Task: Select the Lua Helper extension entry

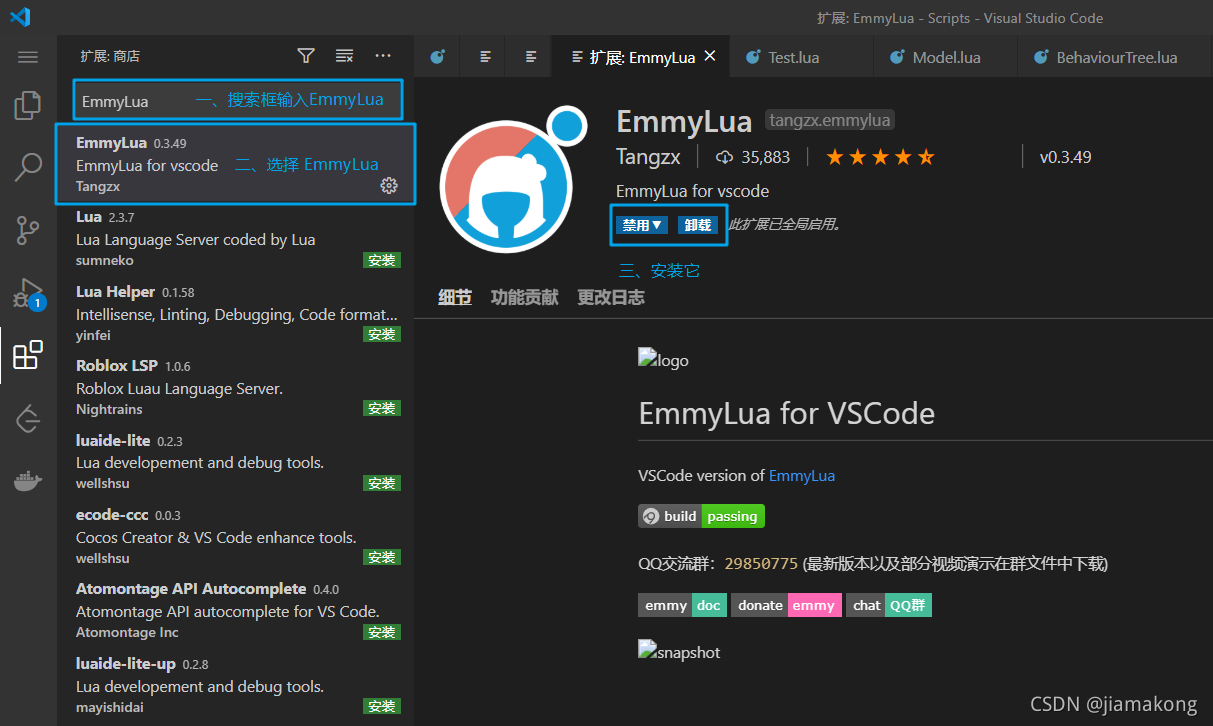Action: [x=235, y=313]
